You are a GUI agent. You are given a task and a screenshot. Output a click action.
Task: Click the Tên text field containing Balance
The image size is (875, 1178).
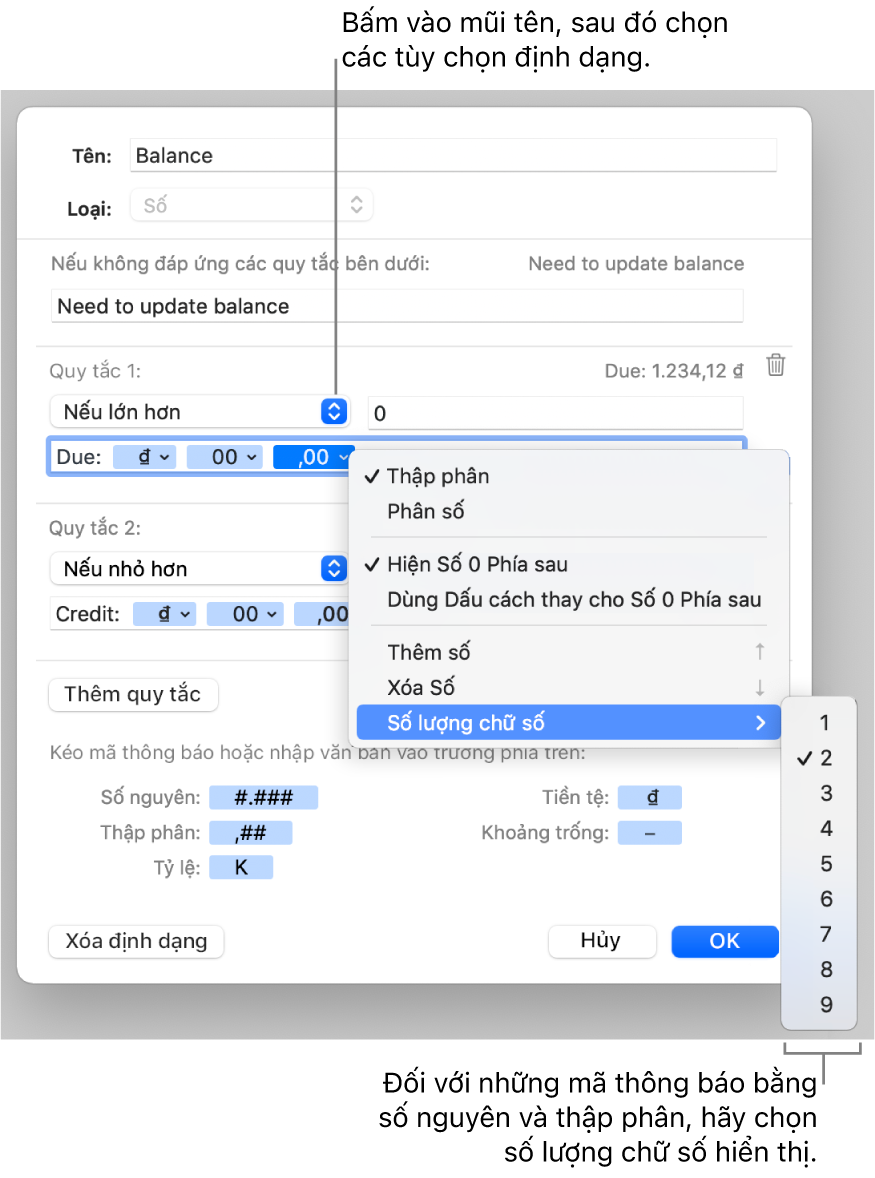click(453, 156)
